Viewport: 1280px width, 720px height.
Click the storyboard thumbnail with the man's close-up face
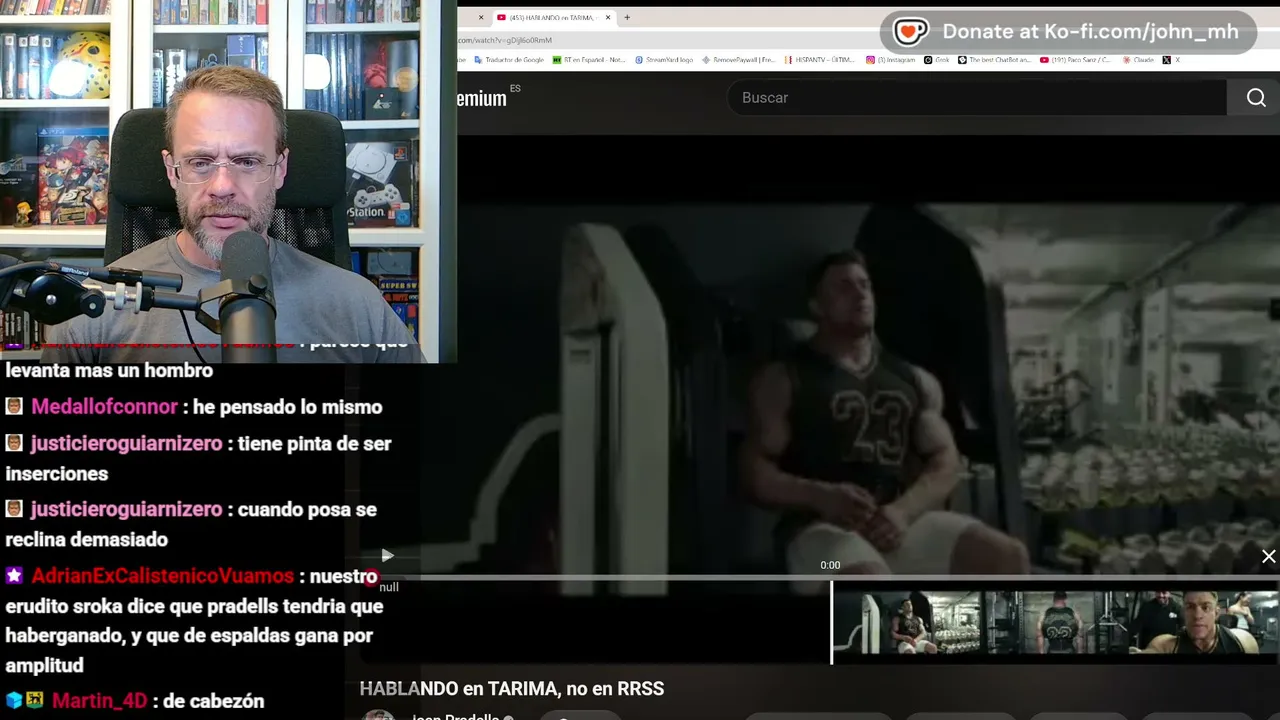(x=1204, y=623)
